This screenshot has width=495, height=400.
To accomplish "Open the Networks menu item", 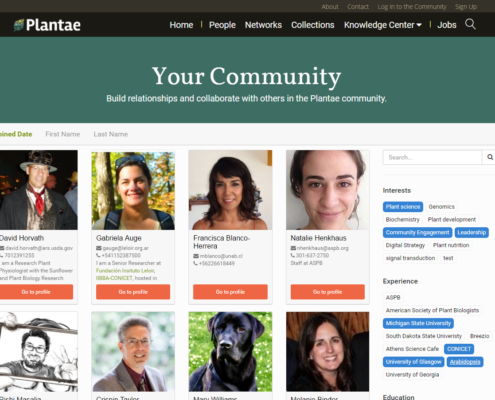I will (263, 25).
